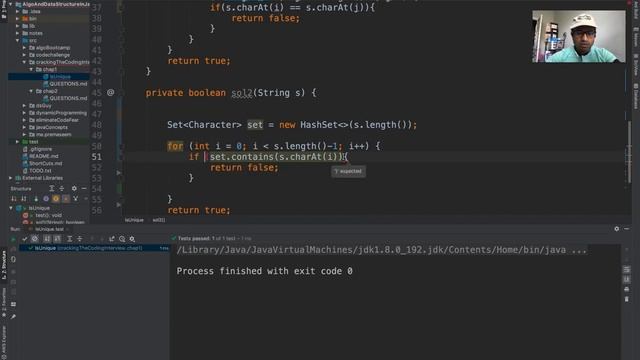This screenshot has height=360, width=640.
Task: Open the Database side tab on right edge
Action: click(636, 96)
